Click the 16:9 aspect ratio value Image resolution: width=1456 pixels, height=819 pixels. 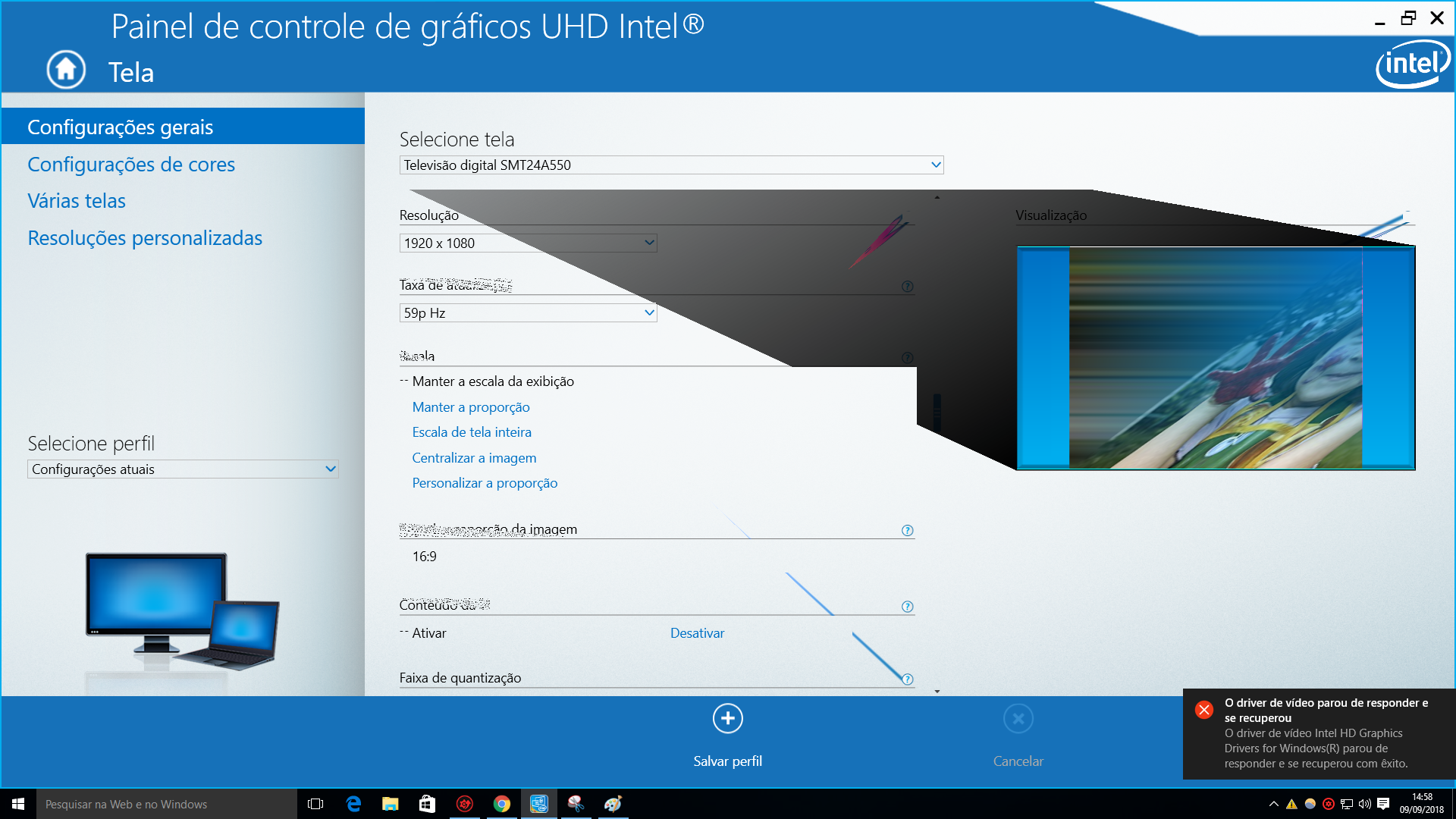(x=424, y=557)
